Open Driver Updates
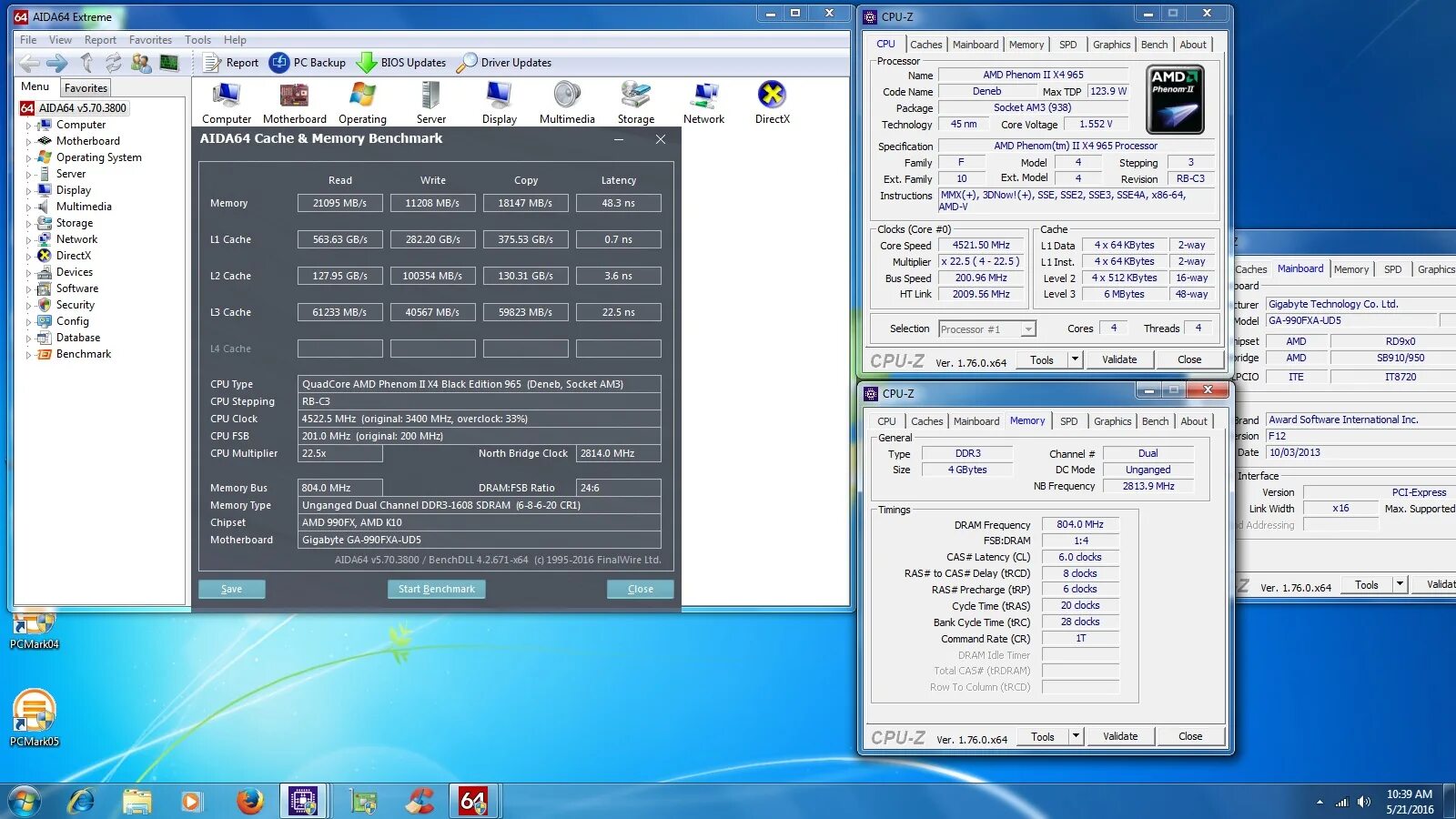The image size is (1456, 819). 504,63
